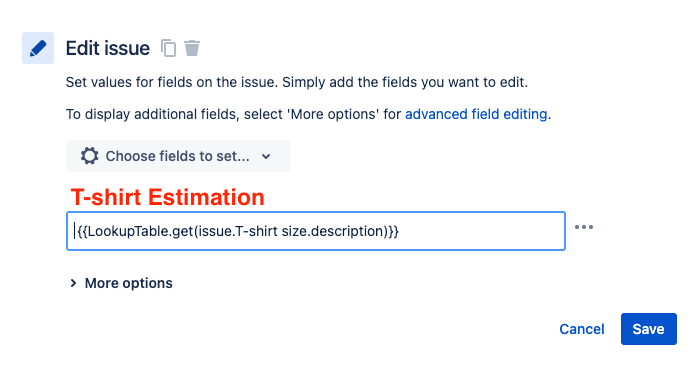Screen dimensions: 690x366
Task: Delete the action with the trash icon
Action: (x=192, y=48)
